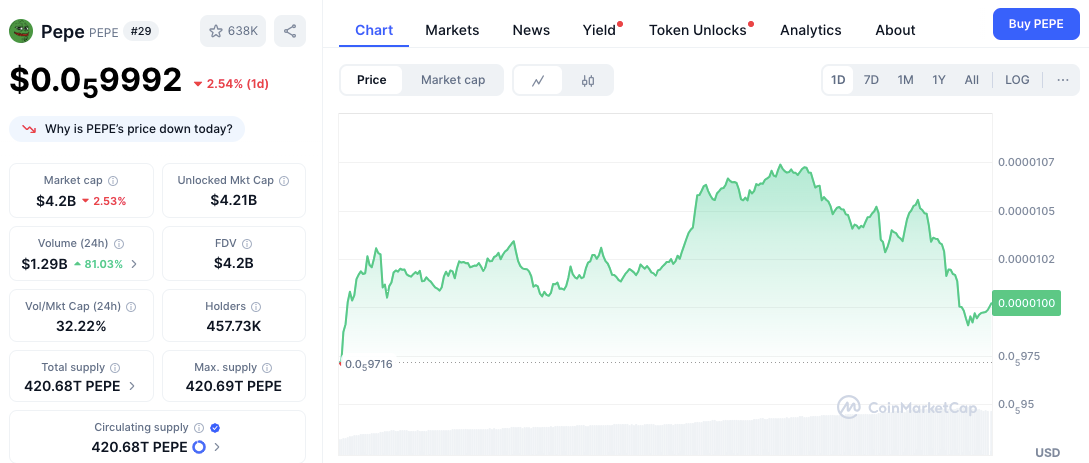Open the chart more options ellipsis
This screenshot has height=463, width=1089.
(x=1062, y=80)
